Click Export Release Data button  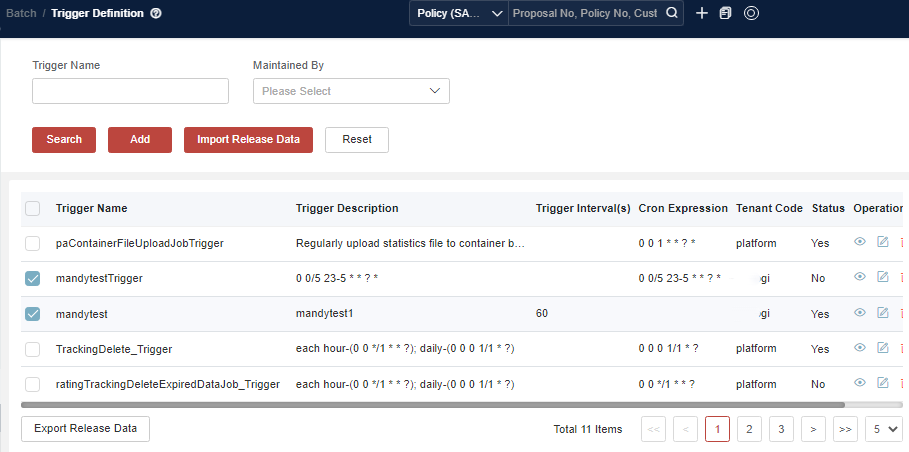[85, 429]
